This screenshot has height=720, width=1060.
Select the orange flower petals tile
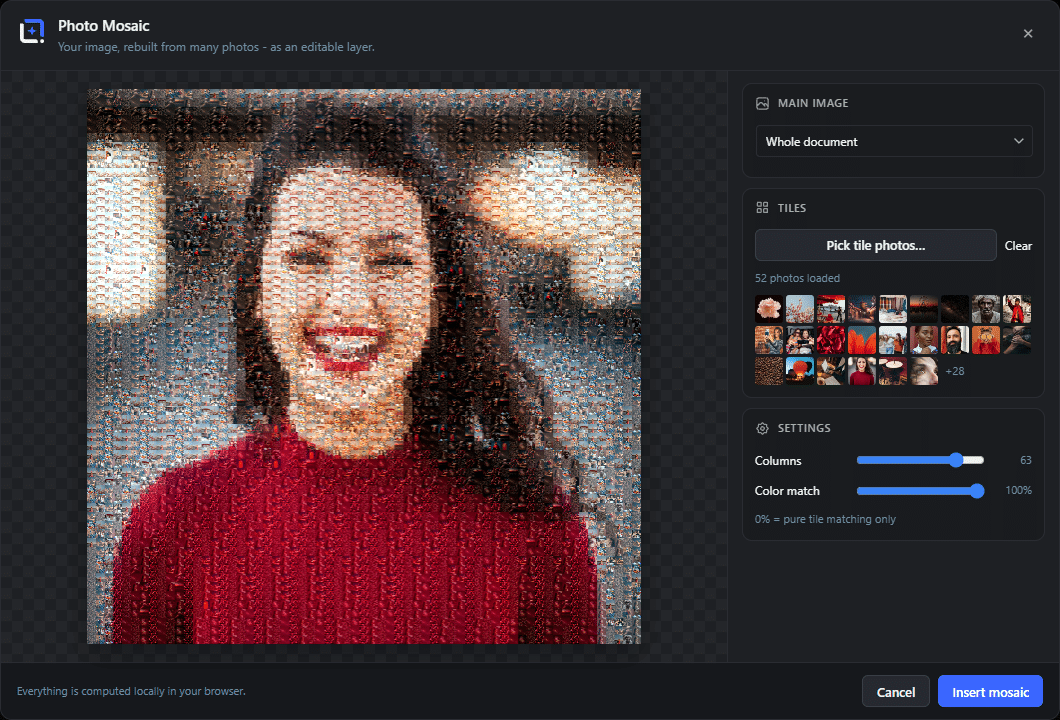click(x=862, y=340)
